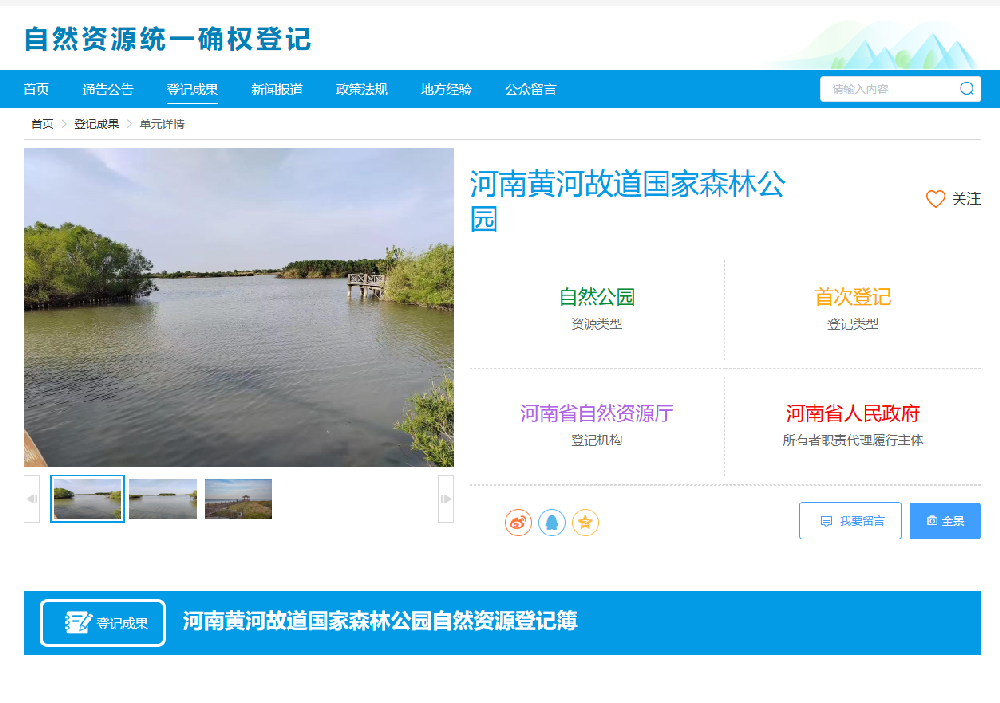
Task: Open the 全景 panorama view button
Action: (945, 521)
